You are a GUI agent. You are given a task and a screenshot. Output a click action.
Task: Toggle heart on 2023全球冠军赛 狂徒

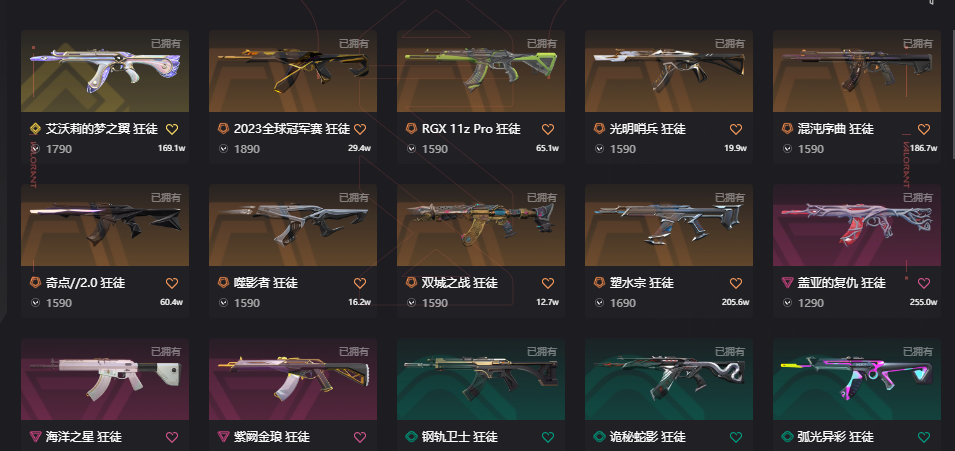click(x=360, y=129)
